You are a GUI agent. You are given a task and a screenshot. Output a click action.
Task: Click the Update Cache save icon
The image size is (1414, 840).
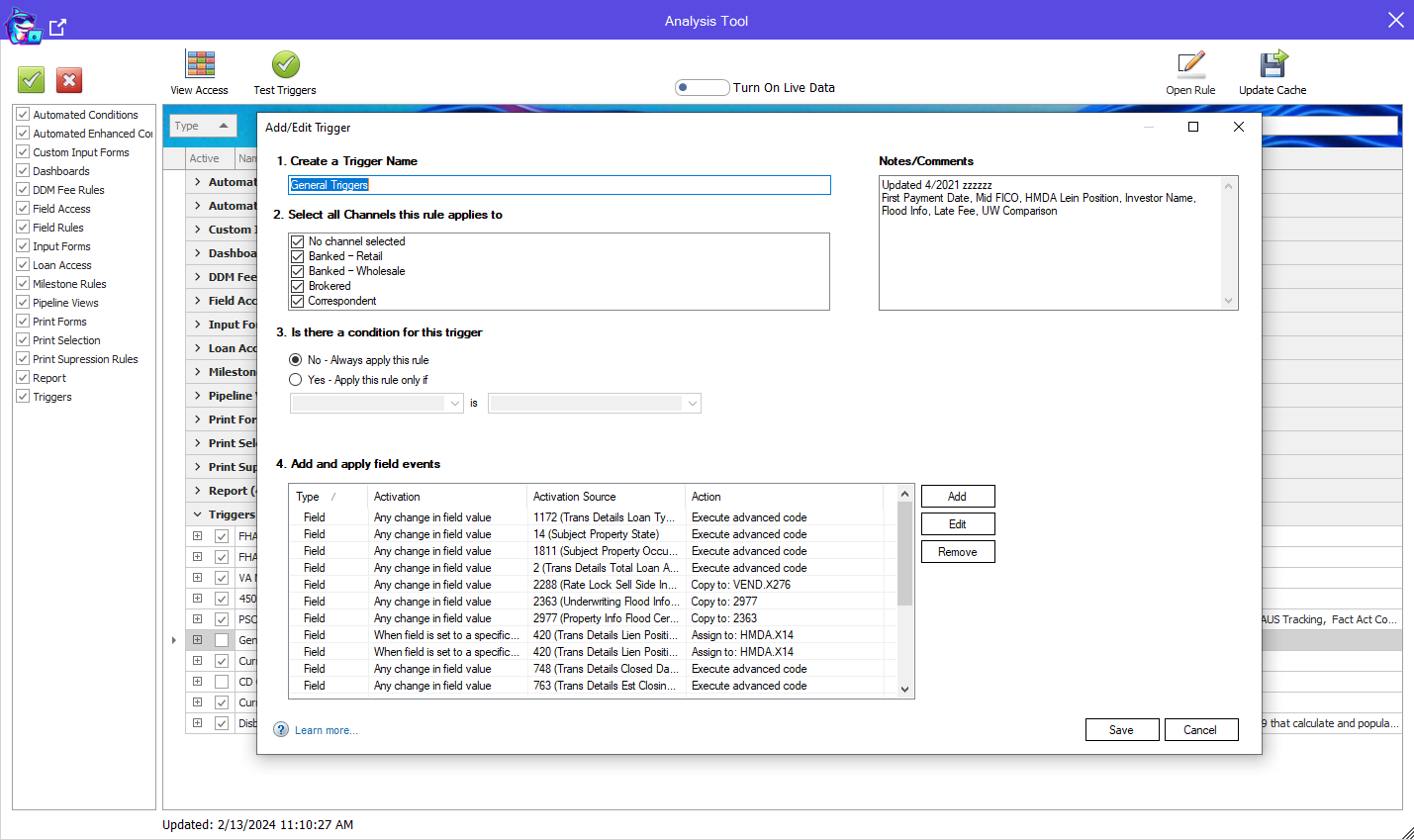(x=1273, y=65)
